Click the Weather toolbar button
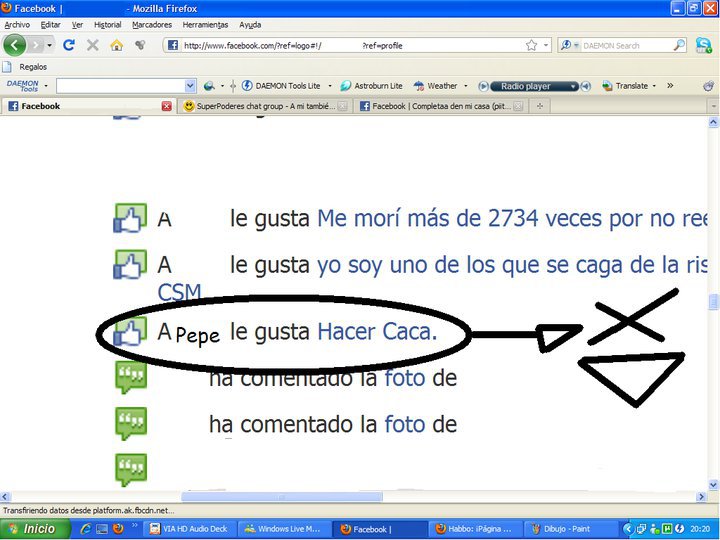Image resolution: width=720 pixels, height=540 pixels. [x=435, y=86]
